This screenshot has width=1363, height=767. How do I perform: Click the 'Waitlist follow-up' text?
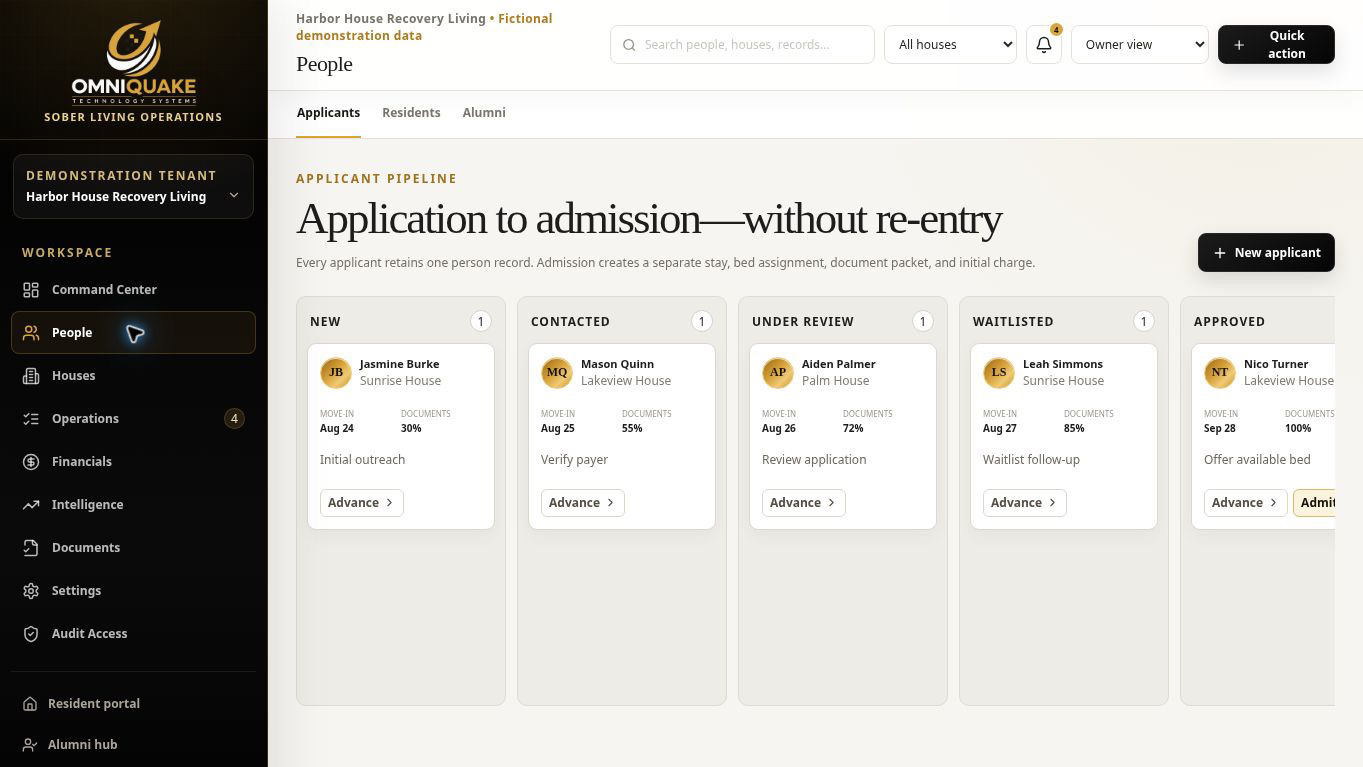point(1031,459)
